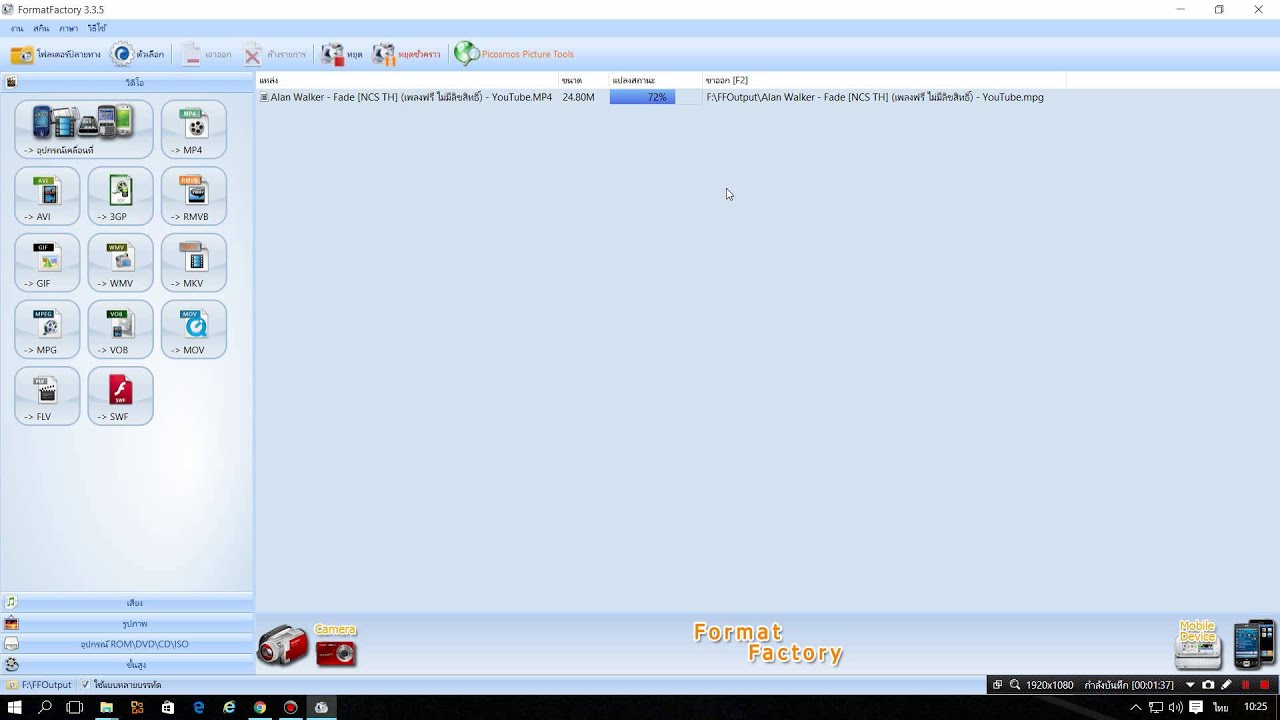Open Picosmos Picture Tools link

pos(514,54)
